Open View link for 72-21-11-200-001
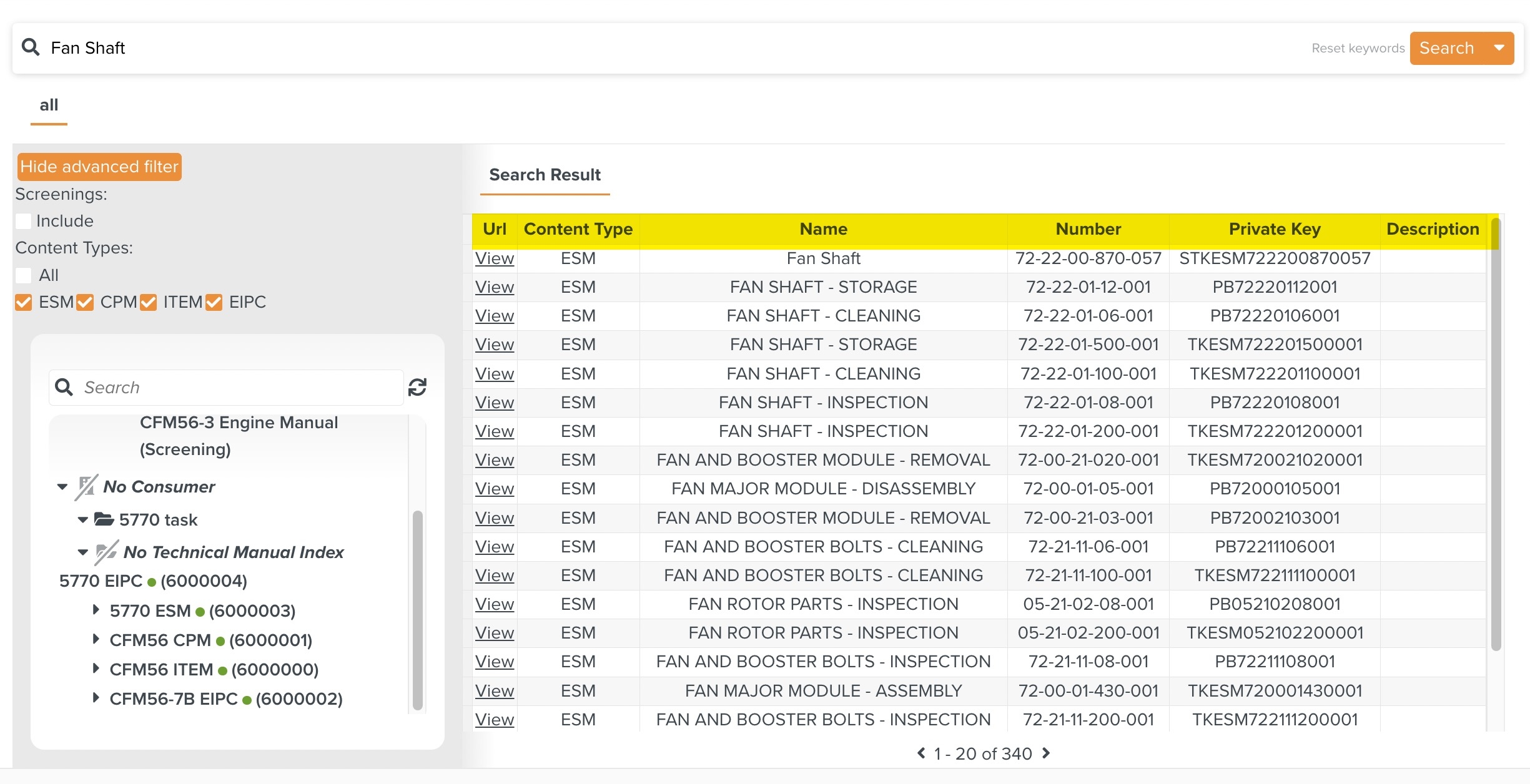 (495, 720)
